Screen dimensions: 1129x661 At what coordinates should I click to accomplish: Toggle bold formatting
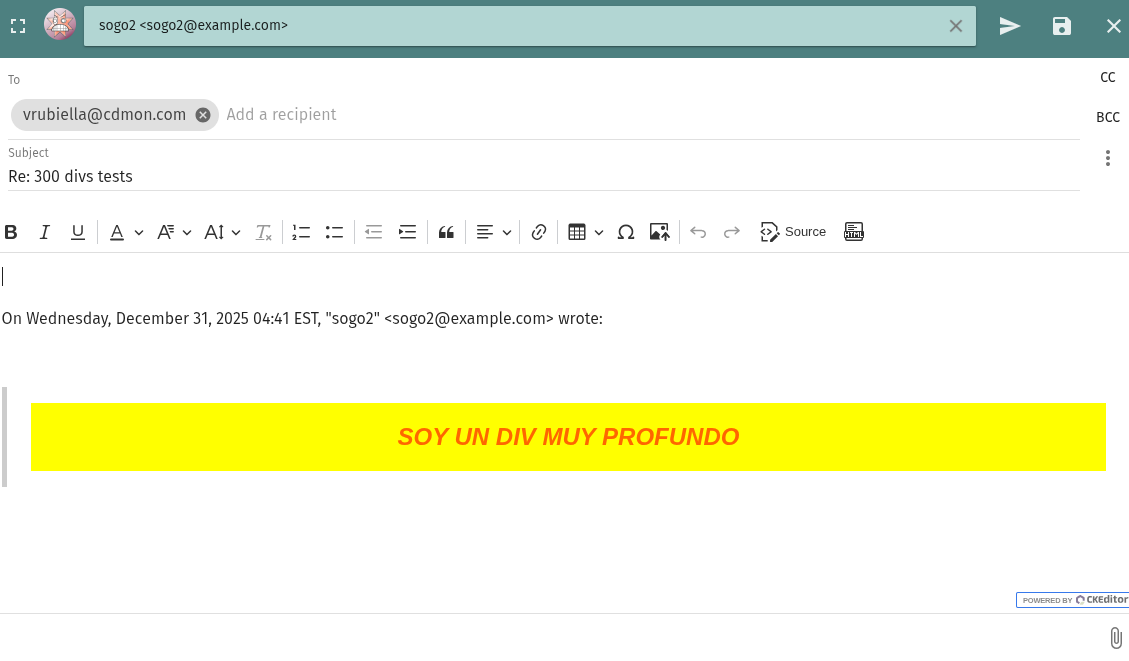coord(11,232)
